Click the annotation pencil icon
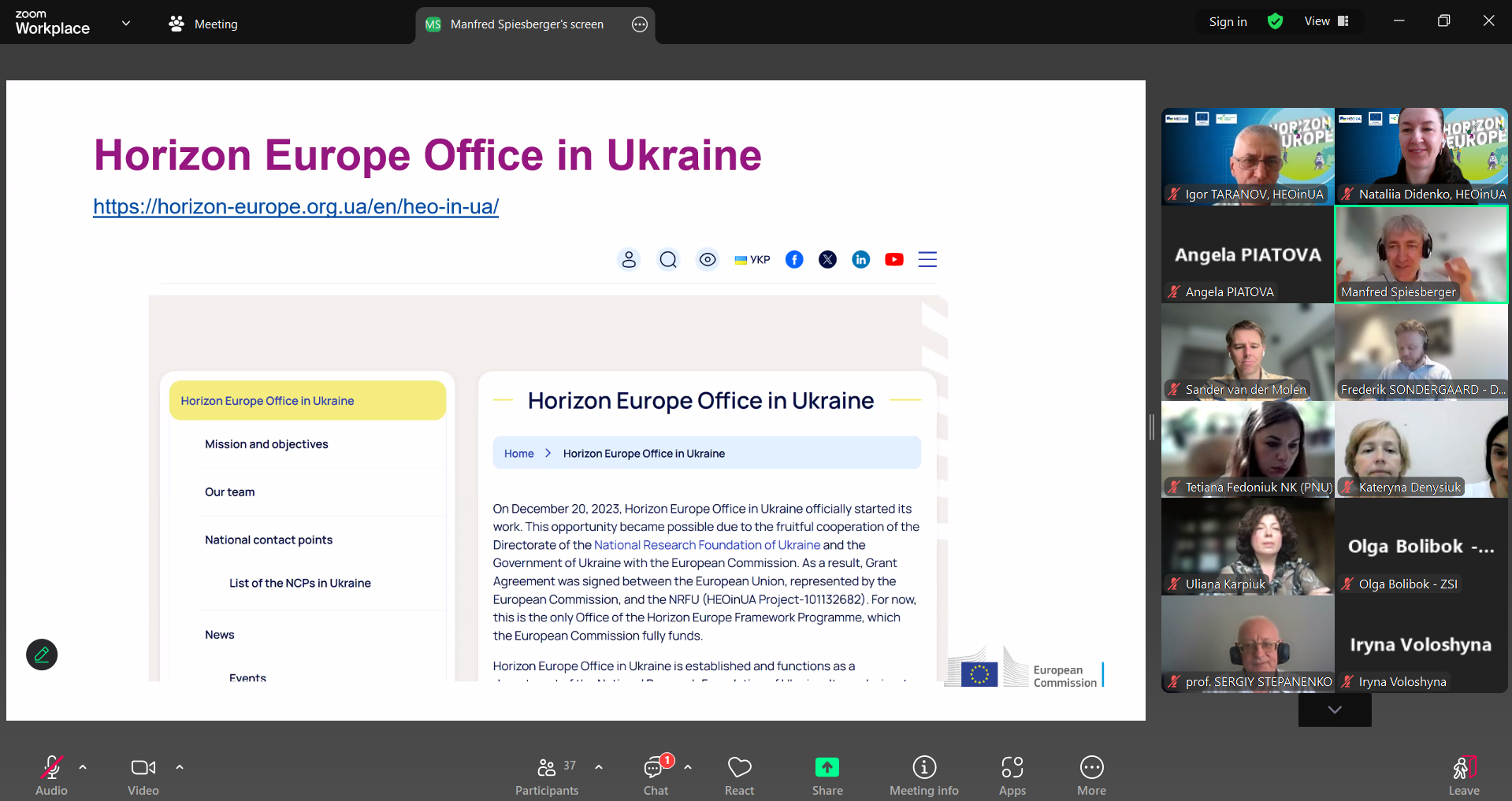This screenshot has height=801, width=1512. coord(42,655)
